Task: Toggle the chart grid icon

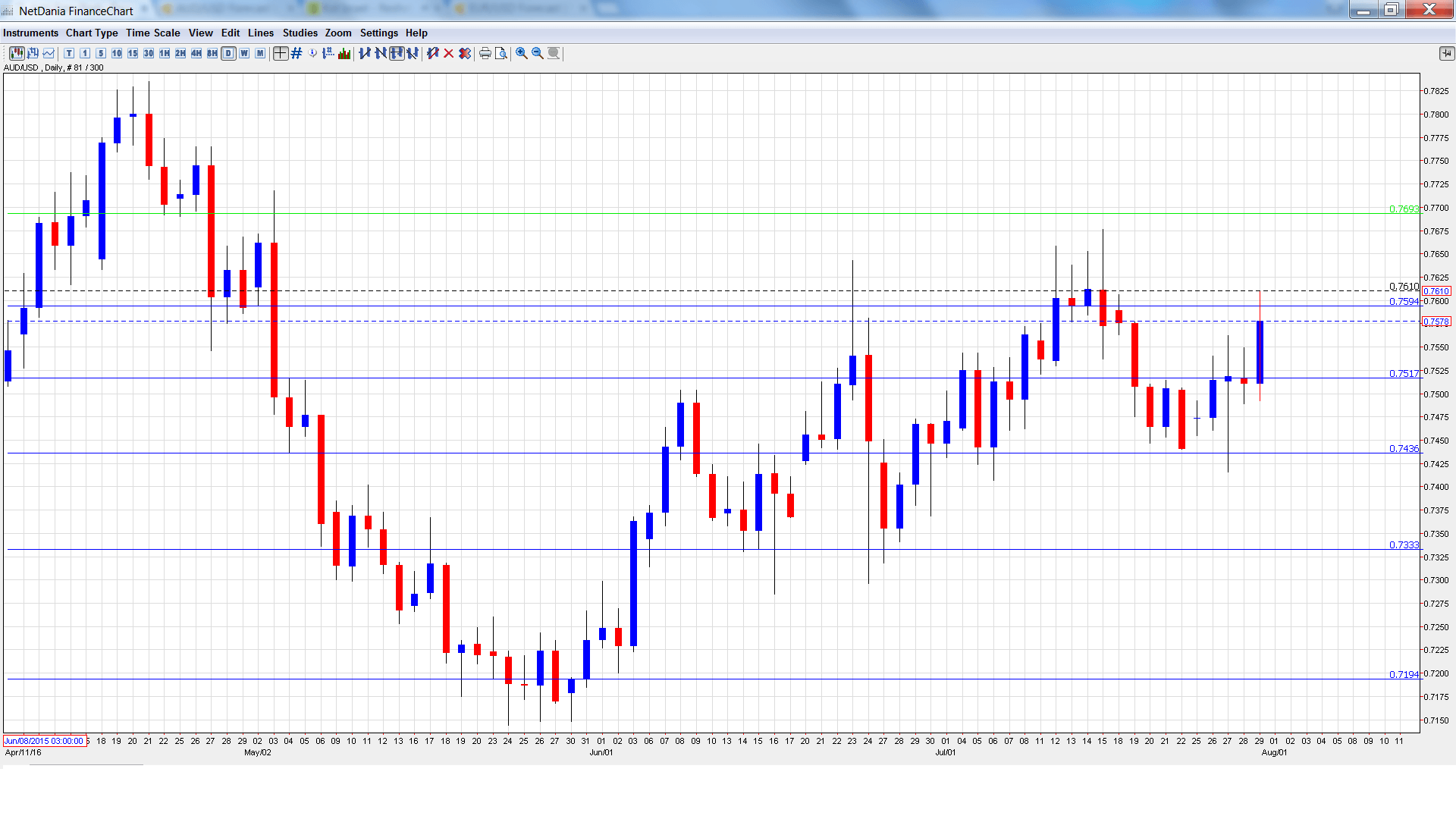Action: [297, 53]
